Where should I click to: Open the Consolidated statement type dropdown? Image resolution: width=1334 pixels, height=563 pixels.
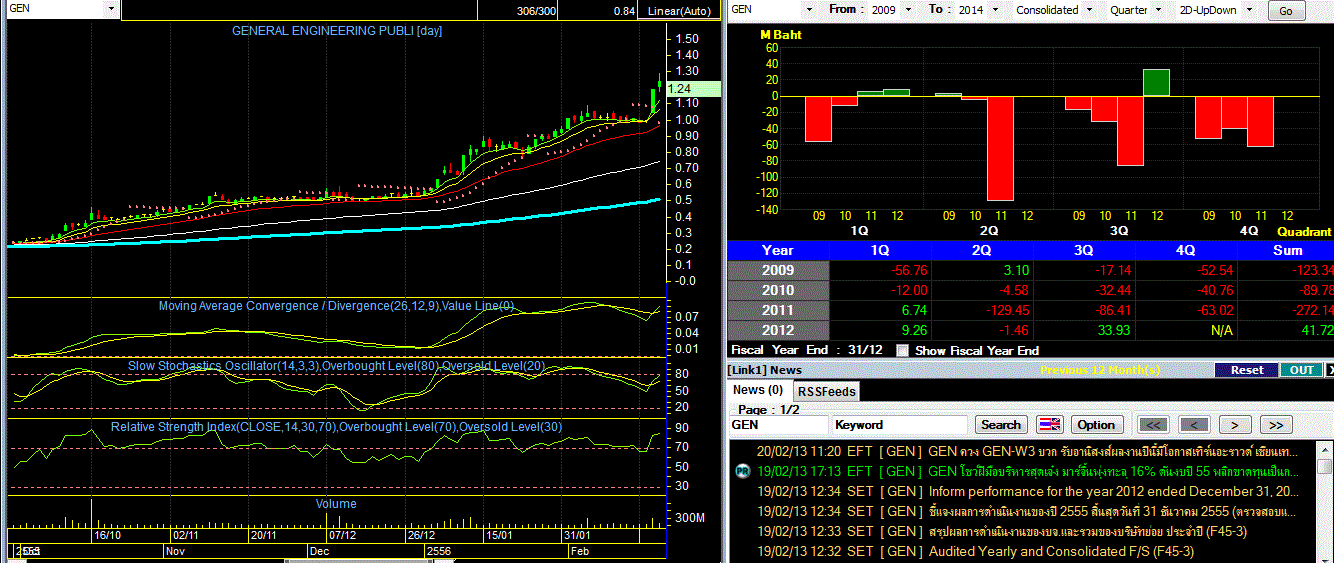click(1089, 10)
